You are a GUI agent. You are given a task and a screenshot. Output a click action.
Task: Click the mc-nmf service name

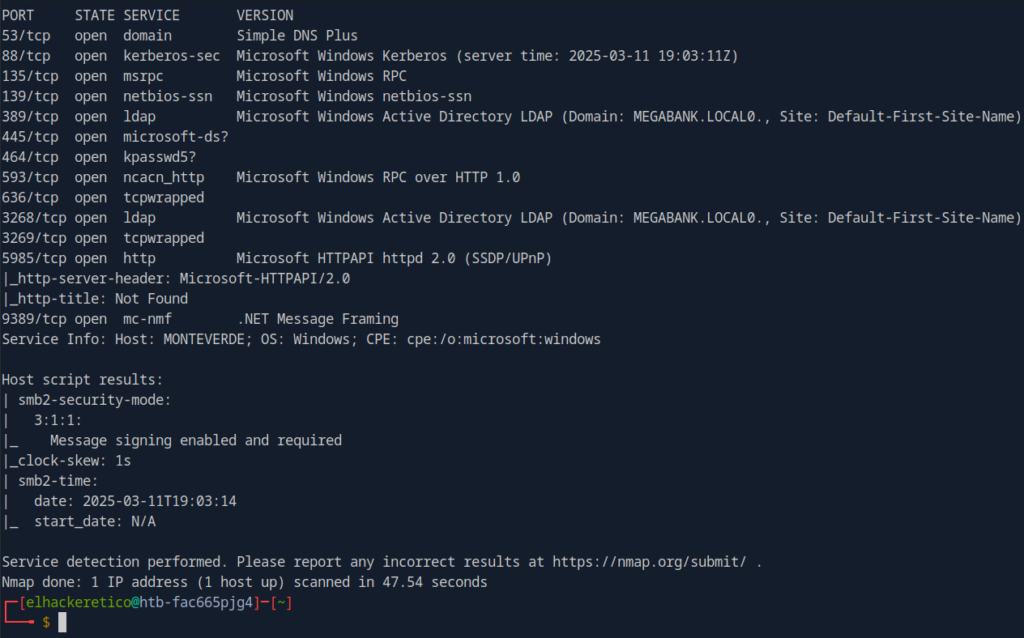pos(147,319)
